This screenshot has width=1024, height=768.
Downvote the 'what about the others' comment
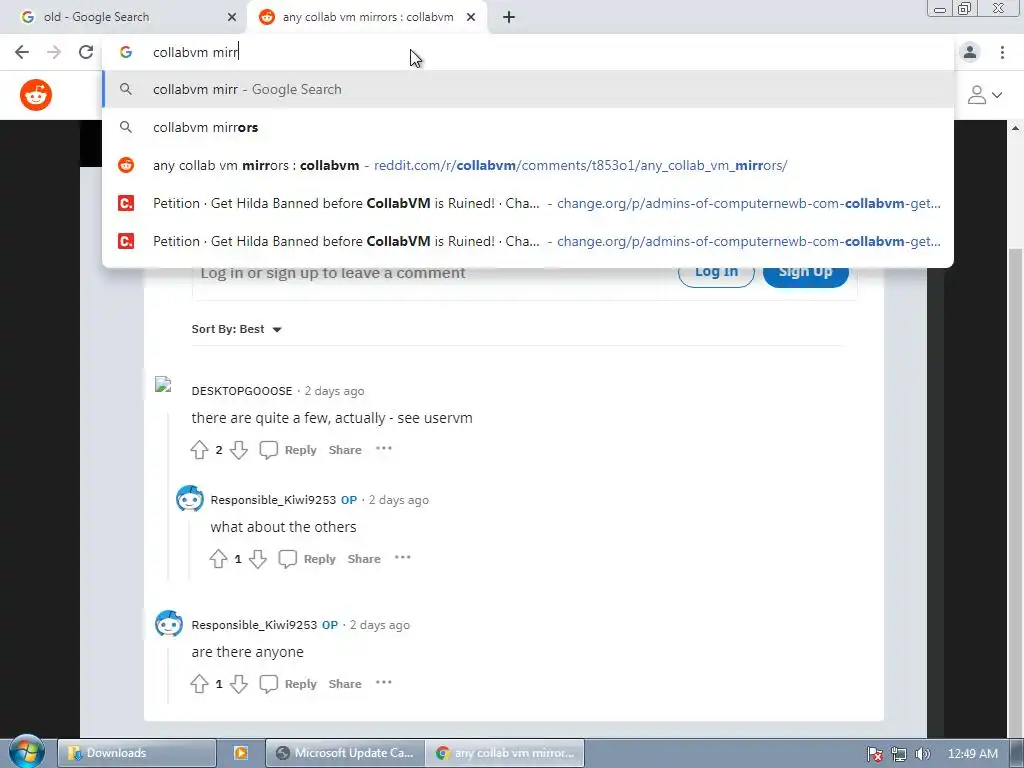click(258, 559)
